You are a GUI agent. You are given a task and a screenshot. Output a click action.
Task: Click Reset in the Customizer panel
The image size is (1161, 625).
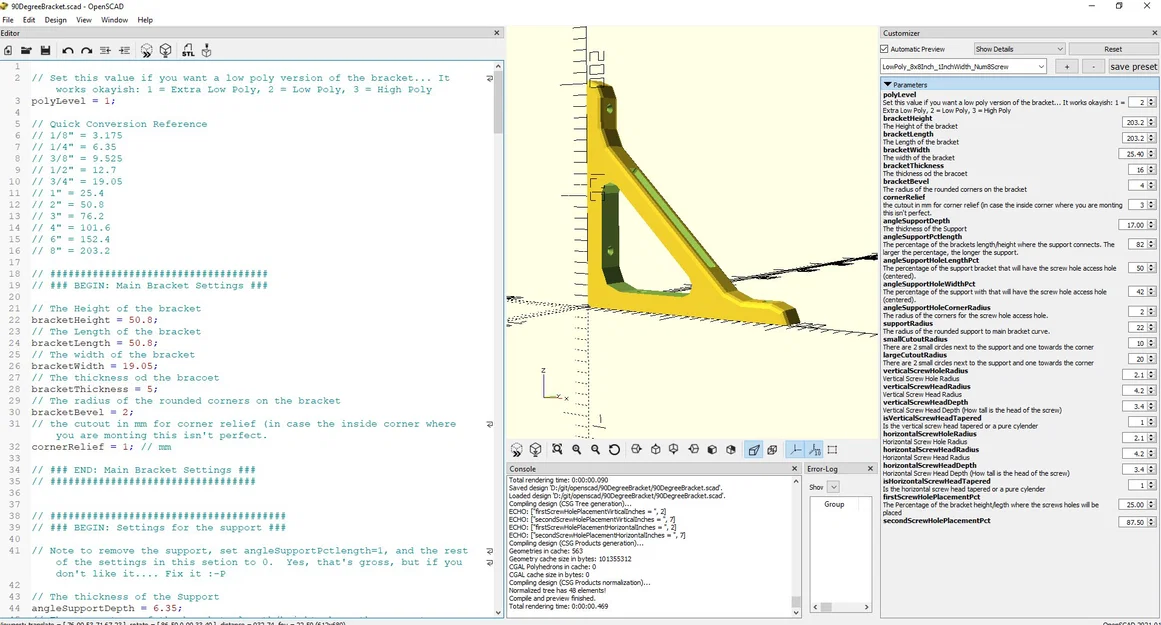pyautogui.click(x=1113, y=48)
